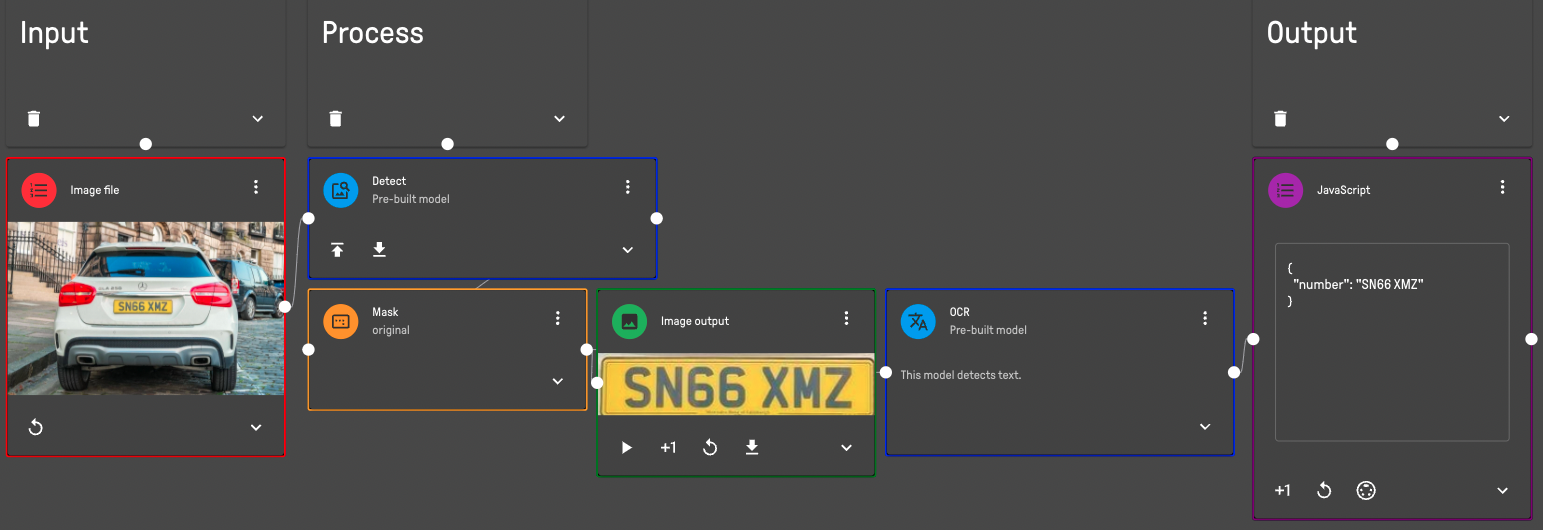The height and width of the screenshot is (530, 1543).
Task: Open the JavaScript node options menu
Action: (x=1502, y=187)
